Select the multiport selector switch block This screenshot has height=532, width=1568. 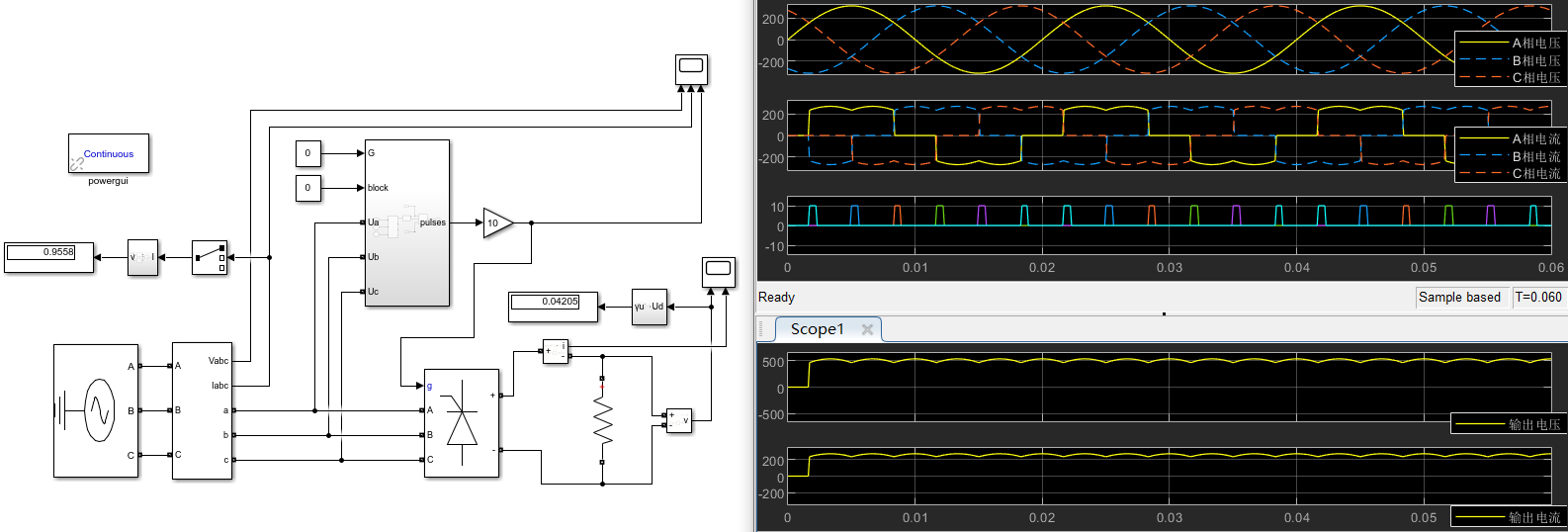point(210,257)
